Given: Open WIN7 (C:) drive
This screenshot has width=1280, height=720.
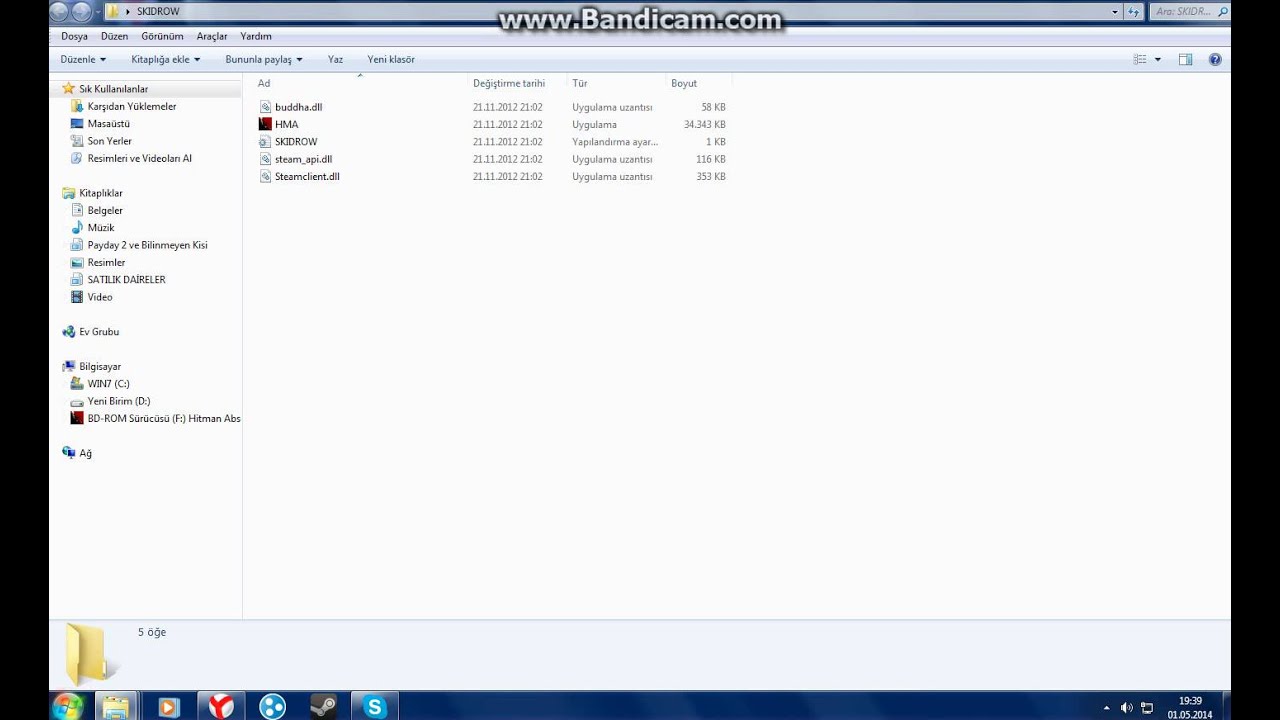Looking at the screenshot, I should pyautogui.click(x=108, y=384).
